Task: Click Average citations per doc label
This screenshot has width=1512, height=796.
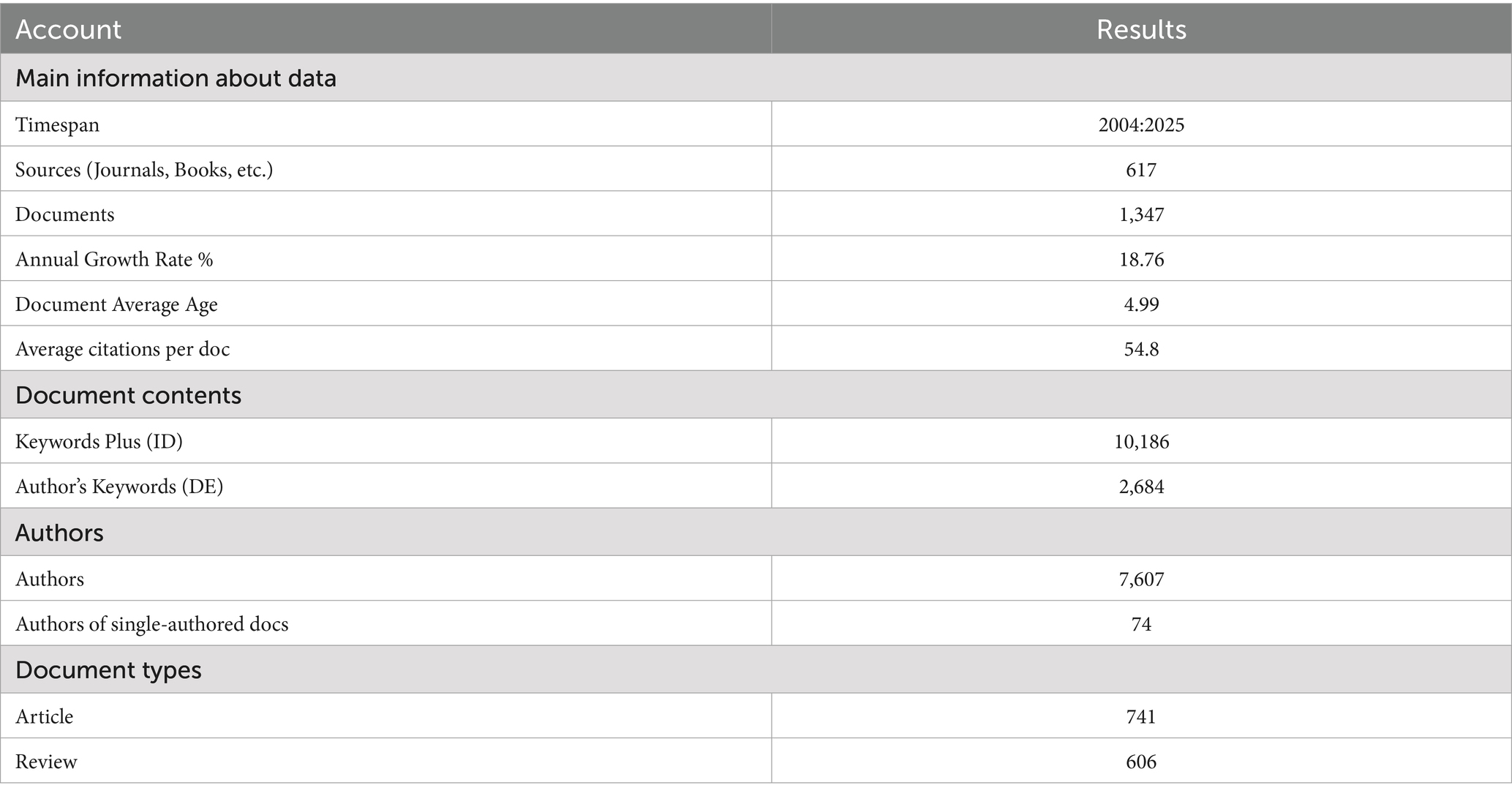Action: point(122,349)
